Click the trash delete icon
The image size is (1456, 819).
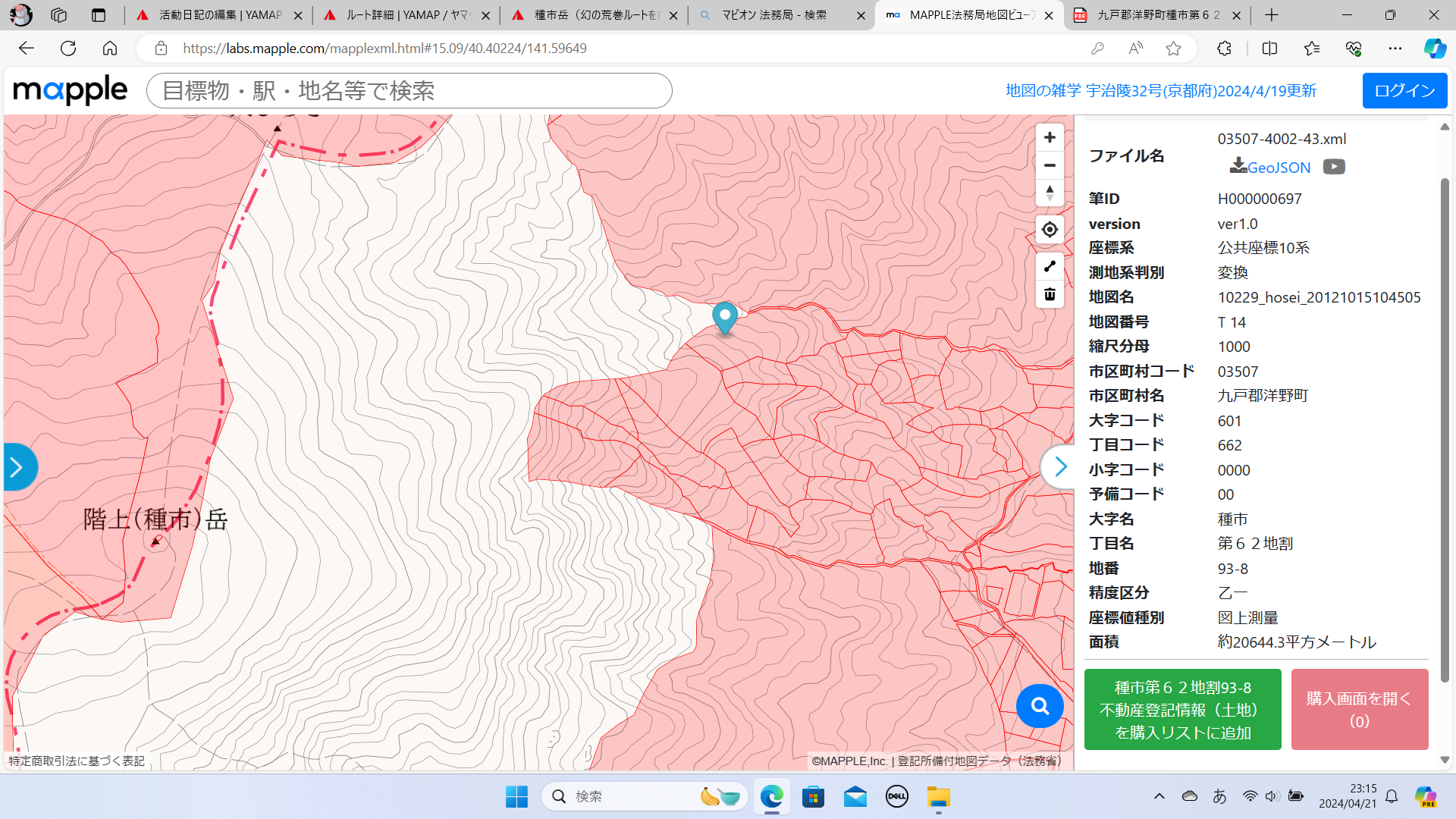(x=1050, y=294)
